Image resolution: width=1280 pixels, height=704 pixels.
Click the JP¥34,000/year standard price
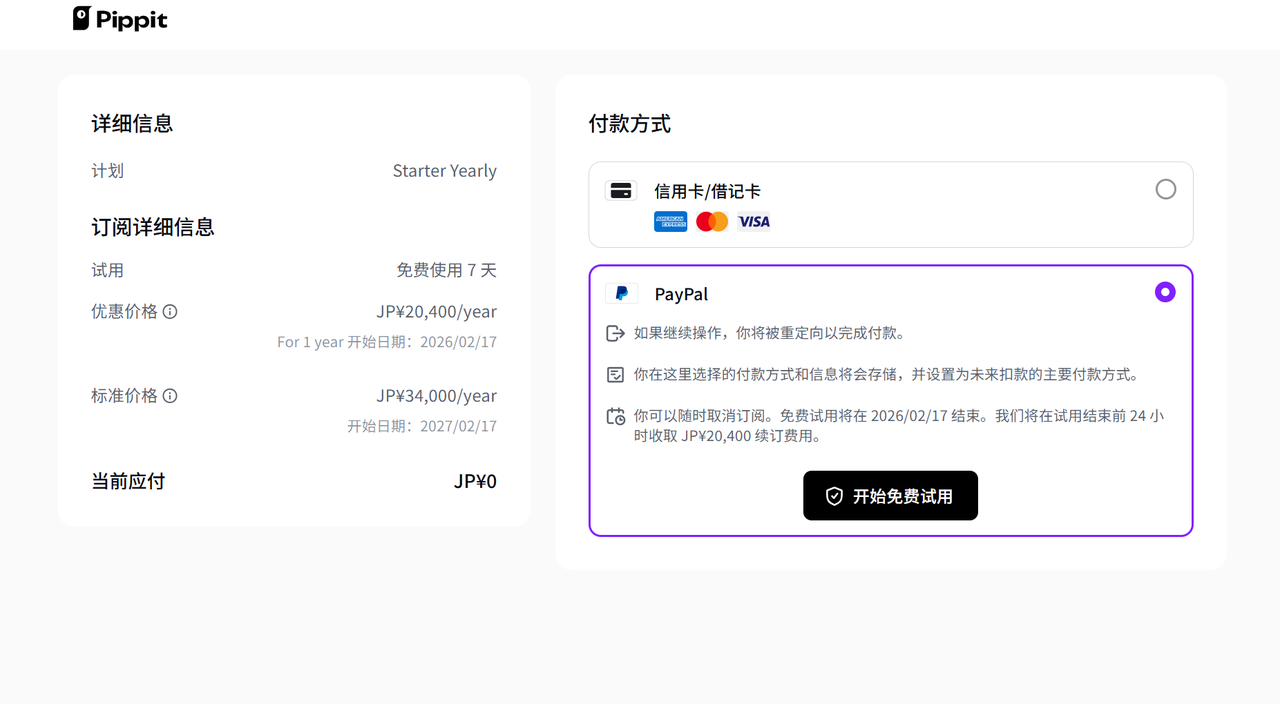click(436, 396)
